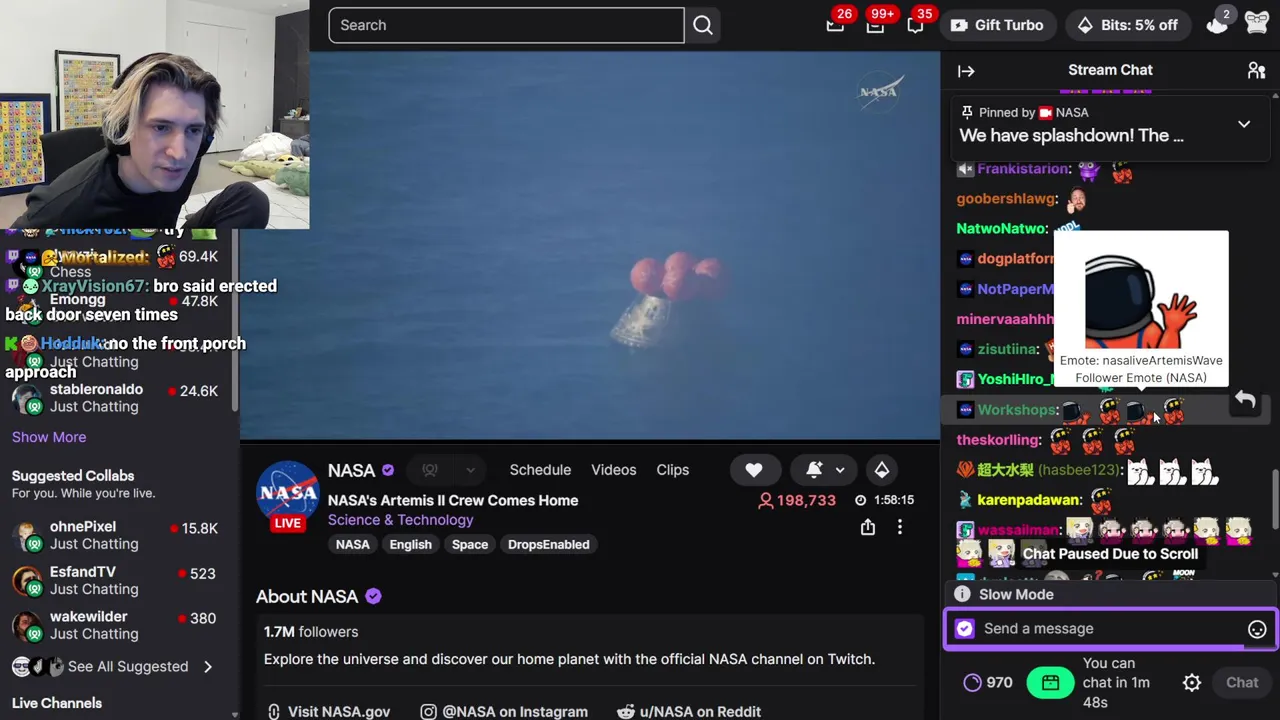Click the Slow Mode info icon

[x=962, y=594]
